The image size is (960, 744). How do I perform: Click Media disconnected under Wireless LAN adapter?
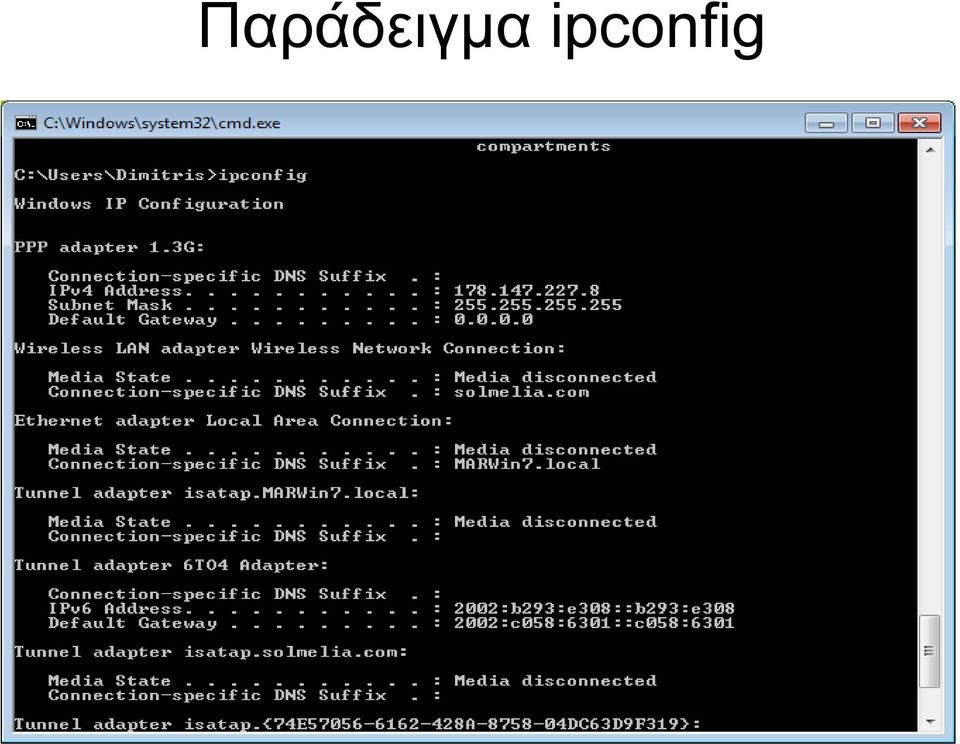pyautogui.click(x=555, y=377)
